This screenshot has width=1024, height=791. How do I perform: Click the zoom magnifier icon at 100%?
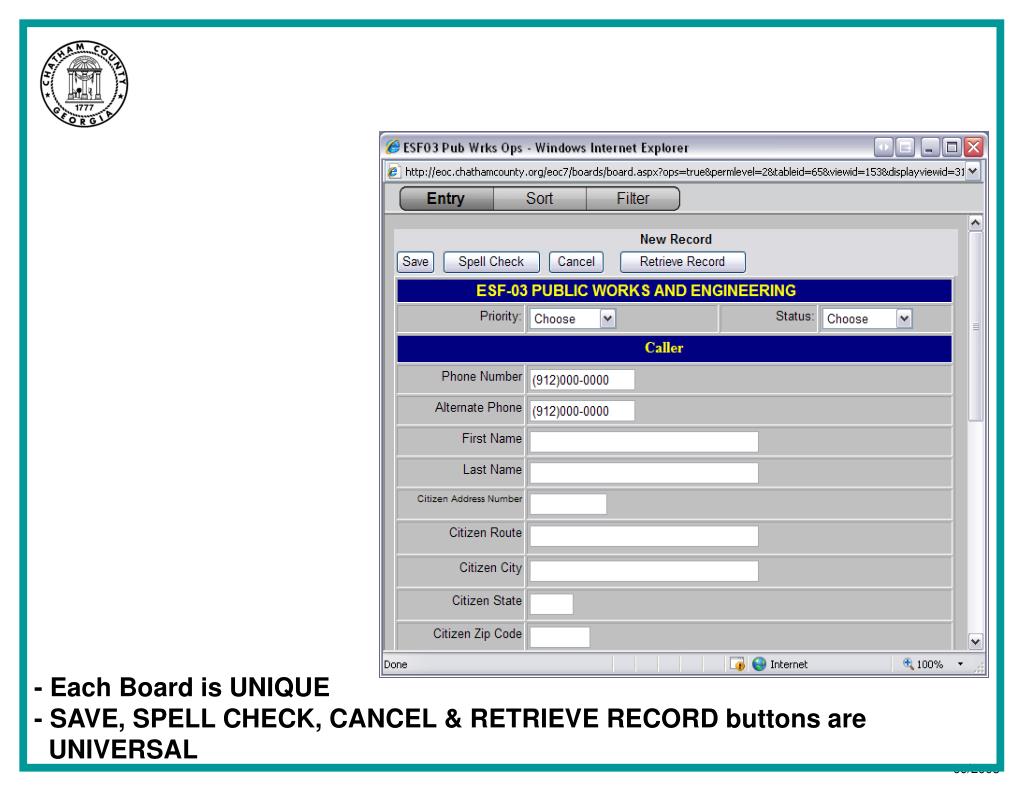pos(908,664)
